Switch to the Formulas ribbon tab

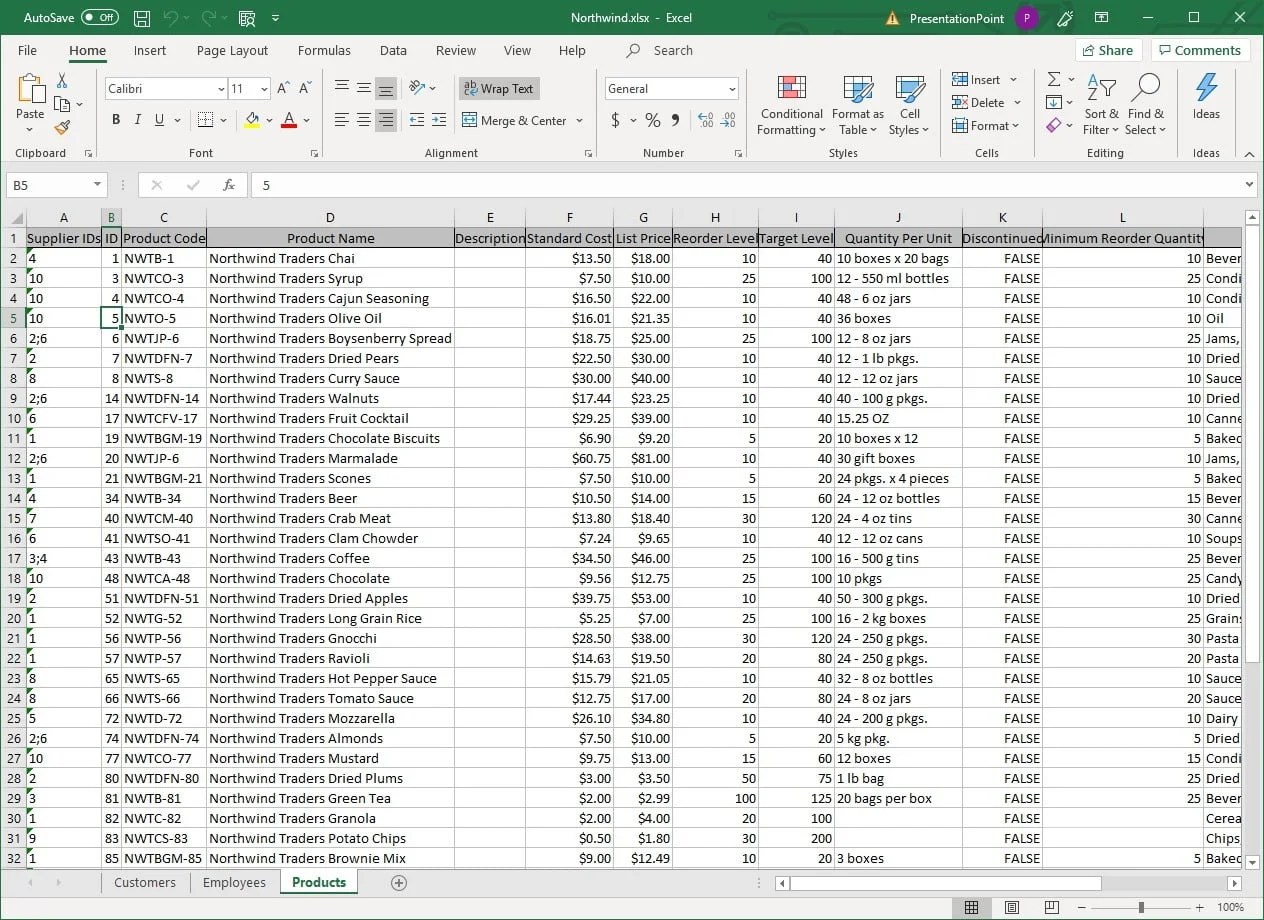pyautogui.click(x=324, y=50)
